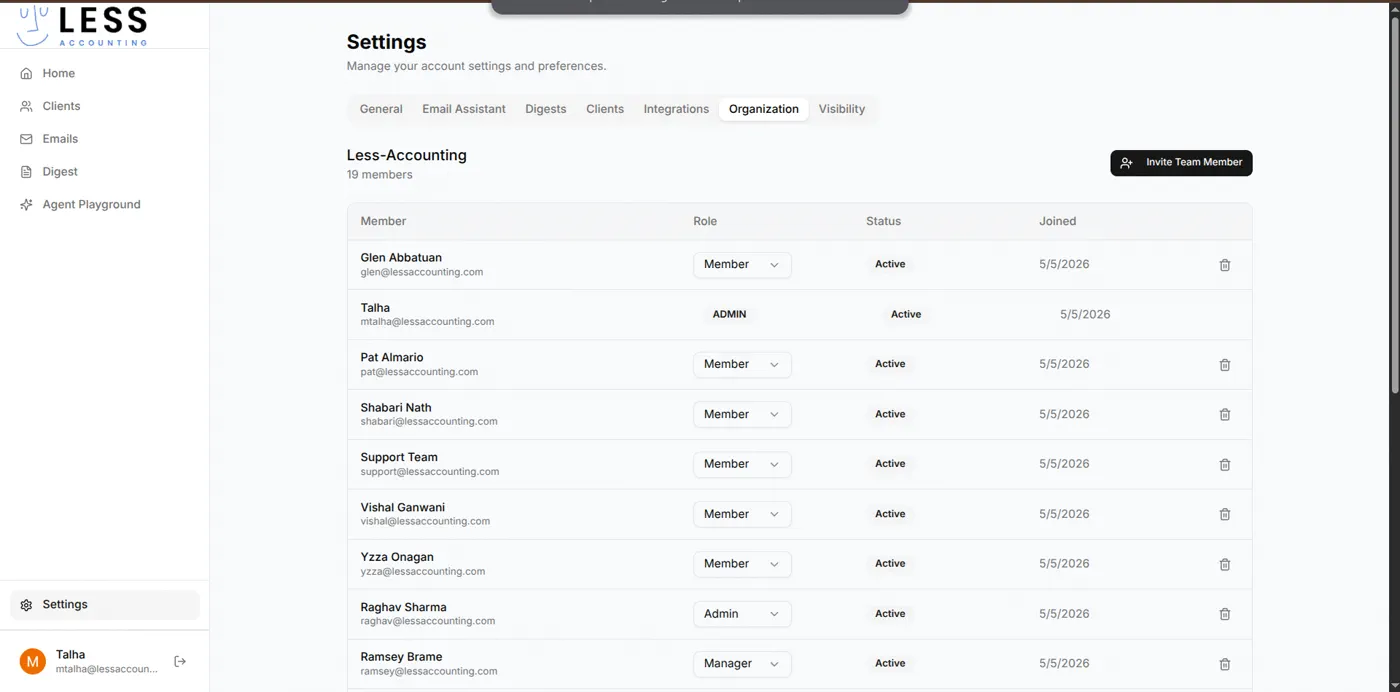Viewport: 1400px width, 692px height.
Task: Click the Member column header
Action: pos(383,221)
